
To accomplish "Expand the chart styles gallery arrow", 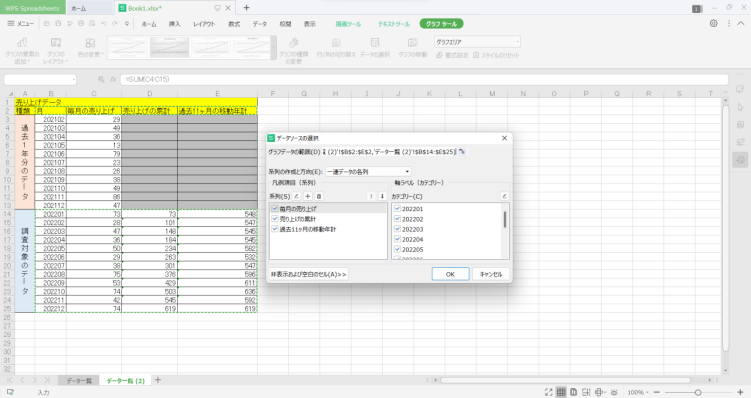I will point(274,48).
